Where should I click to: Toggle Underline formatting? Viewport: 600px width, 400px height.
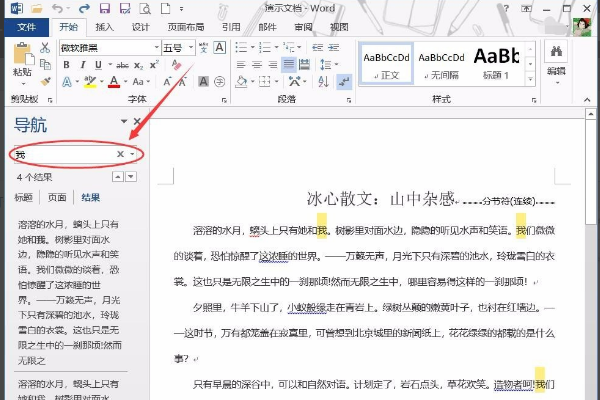(x=98, y=65)
